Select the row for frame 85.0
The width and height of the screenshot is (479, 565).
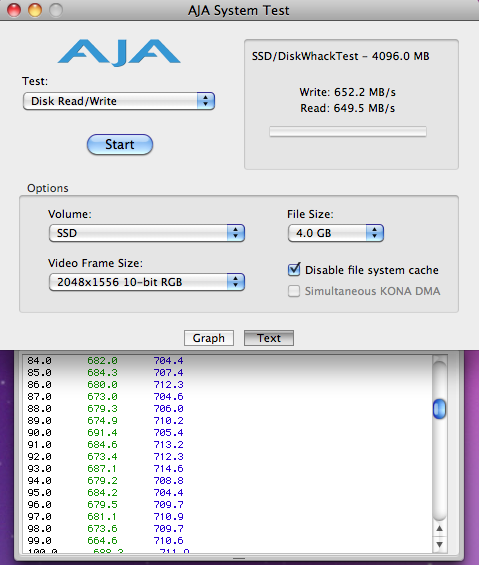tap(227, 373)
